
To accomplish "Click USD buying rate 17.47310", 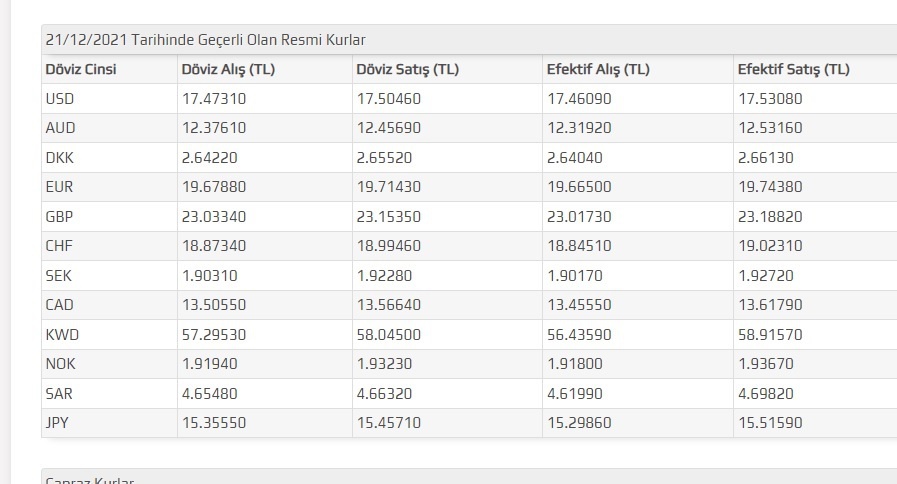I will tap(213, 99).
